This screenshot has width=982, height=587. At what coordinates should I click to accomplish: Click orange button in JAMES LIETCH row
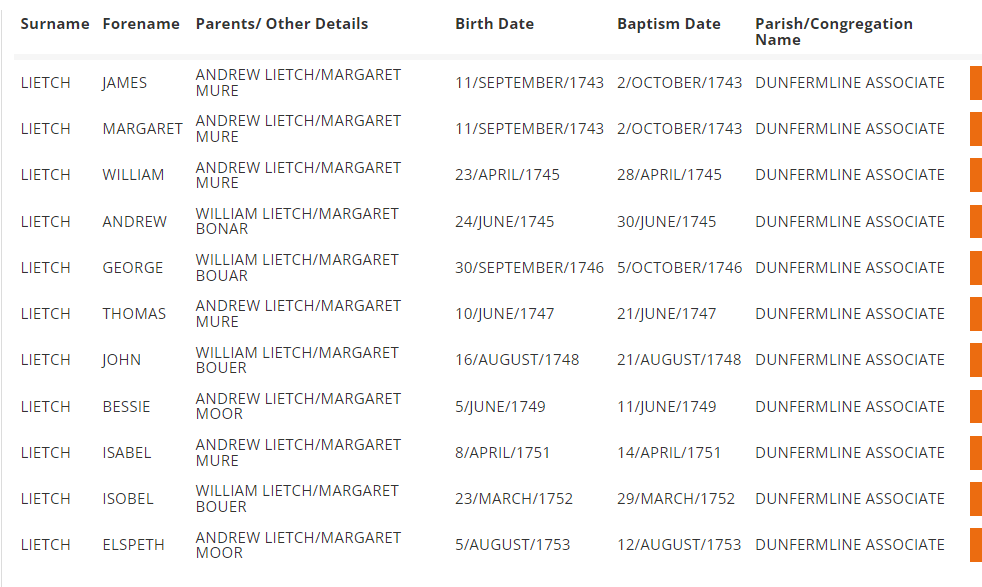(975, 83)
